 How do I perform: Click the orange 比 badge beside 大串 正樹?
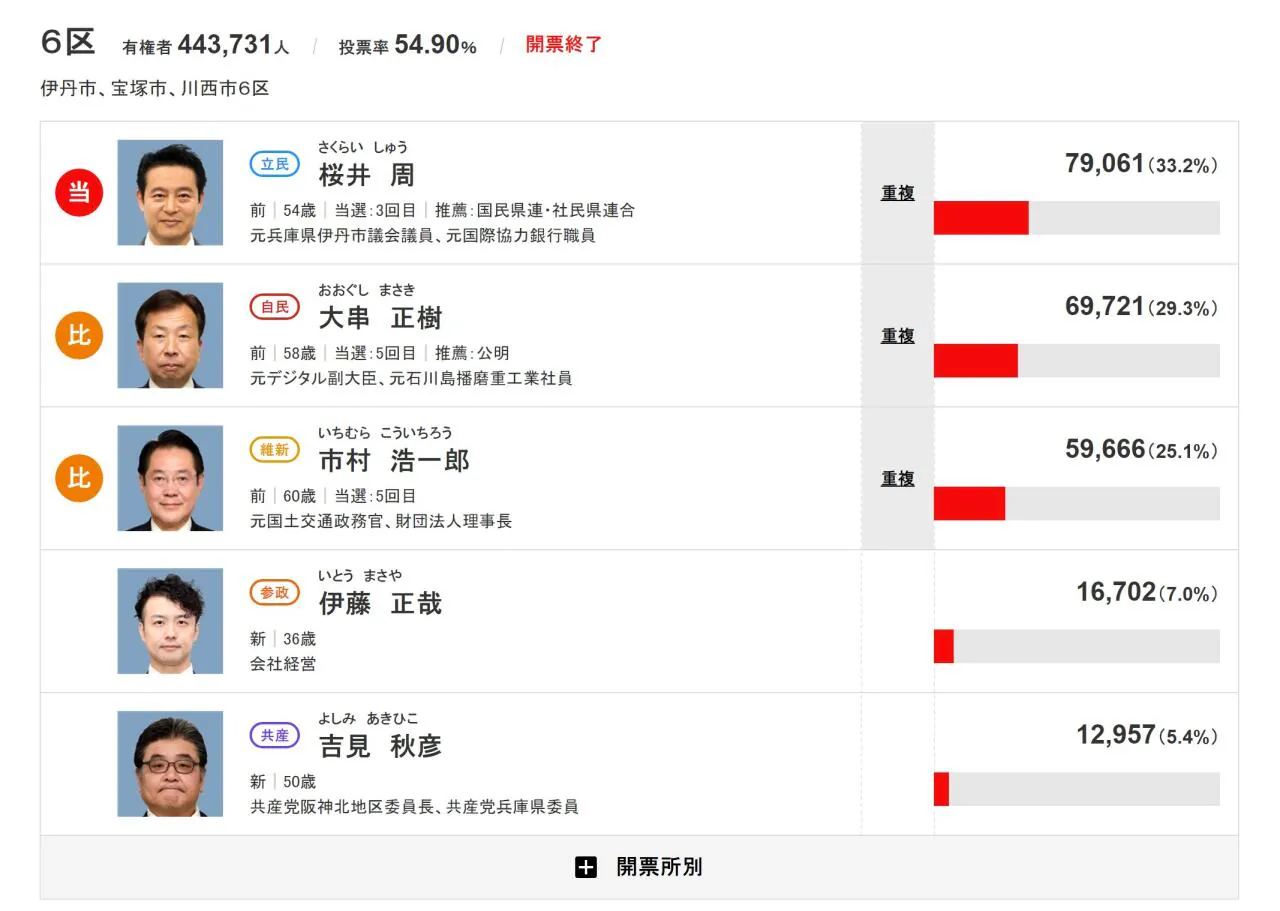click(x=78, y=336)
